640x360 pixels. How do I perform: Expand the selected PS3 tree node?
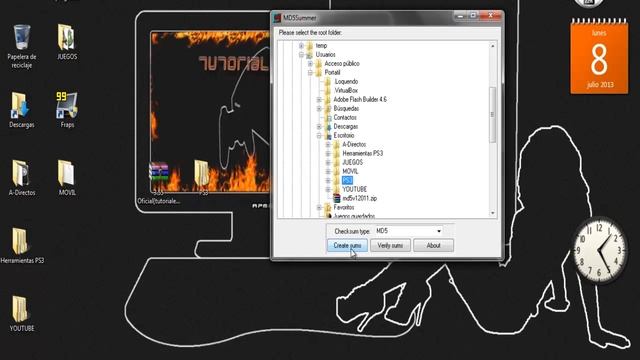click(x=328, y=180)
